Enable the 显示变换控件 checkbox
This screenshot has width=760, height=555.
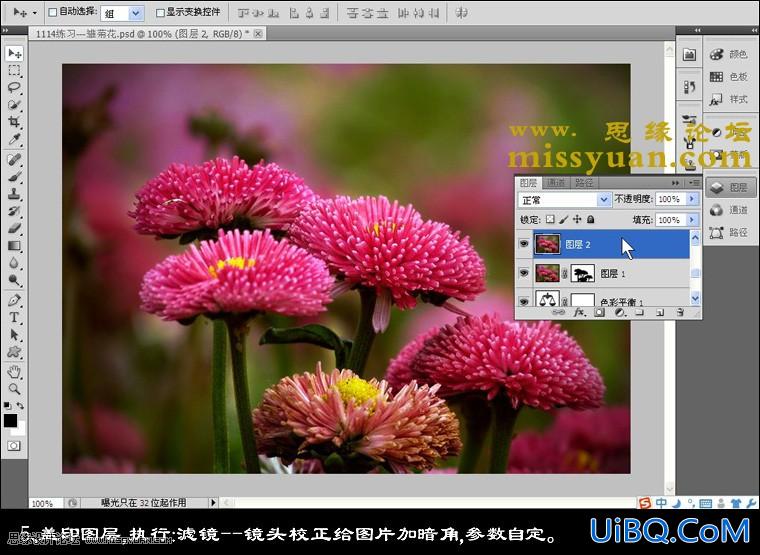tap(160, 13)
